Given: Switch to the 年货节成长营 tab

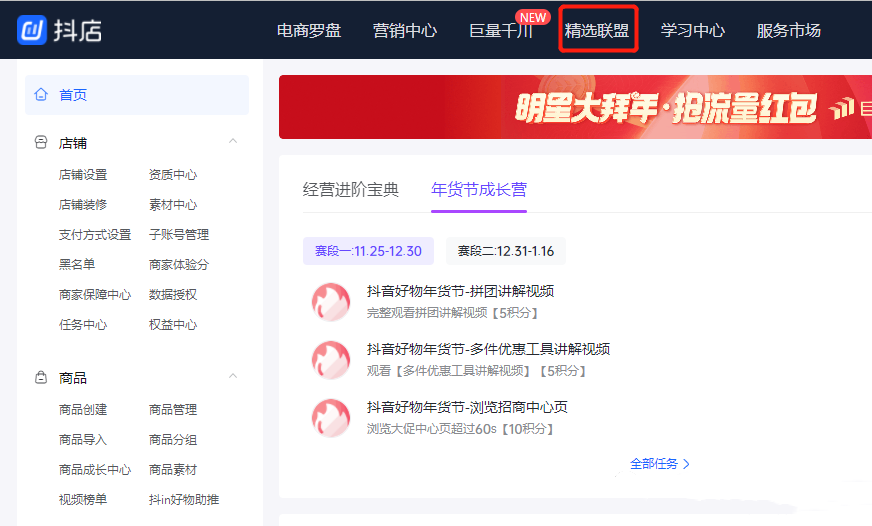Looking at the screenshot, I should (x=479, y=190).
